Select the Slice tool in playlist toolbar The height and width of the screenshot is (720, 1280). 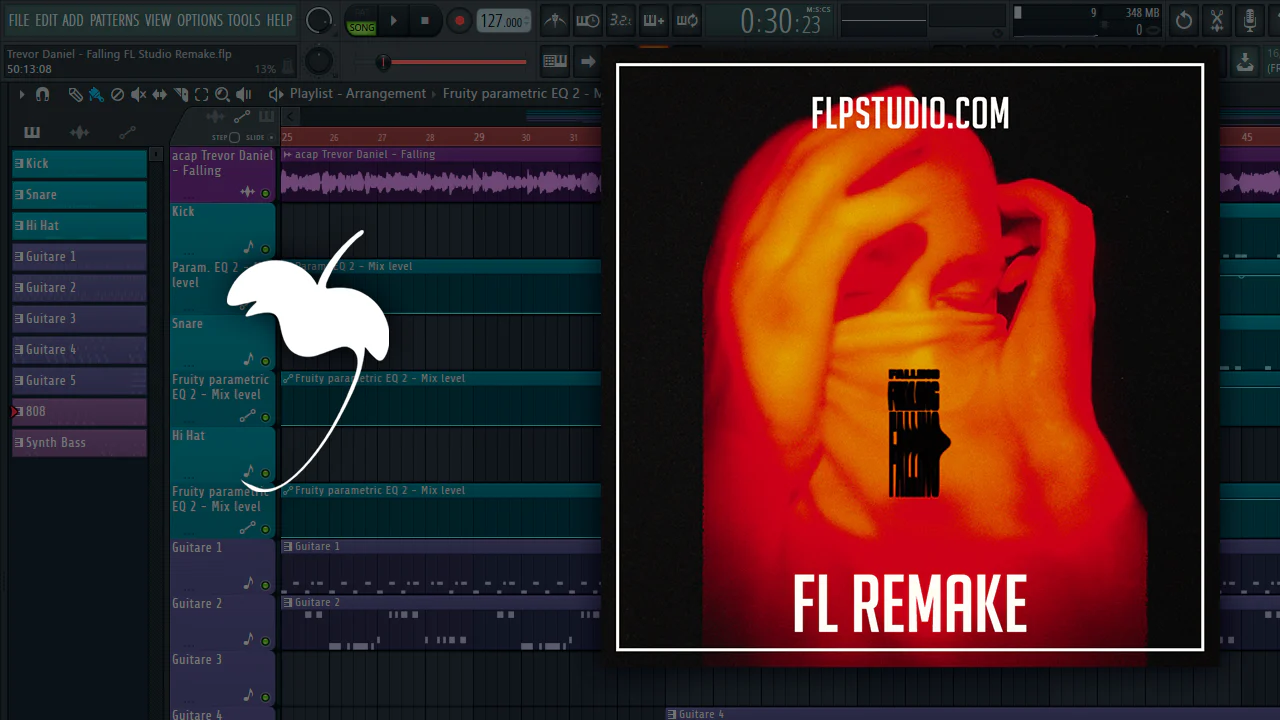(180, 94)
